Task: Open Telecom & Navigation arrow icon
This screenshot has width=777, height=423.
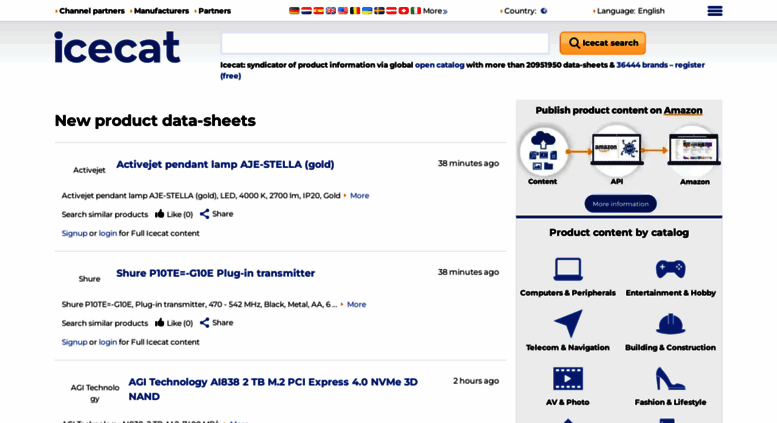Action: click(x=568, y=323)
